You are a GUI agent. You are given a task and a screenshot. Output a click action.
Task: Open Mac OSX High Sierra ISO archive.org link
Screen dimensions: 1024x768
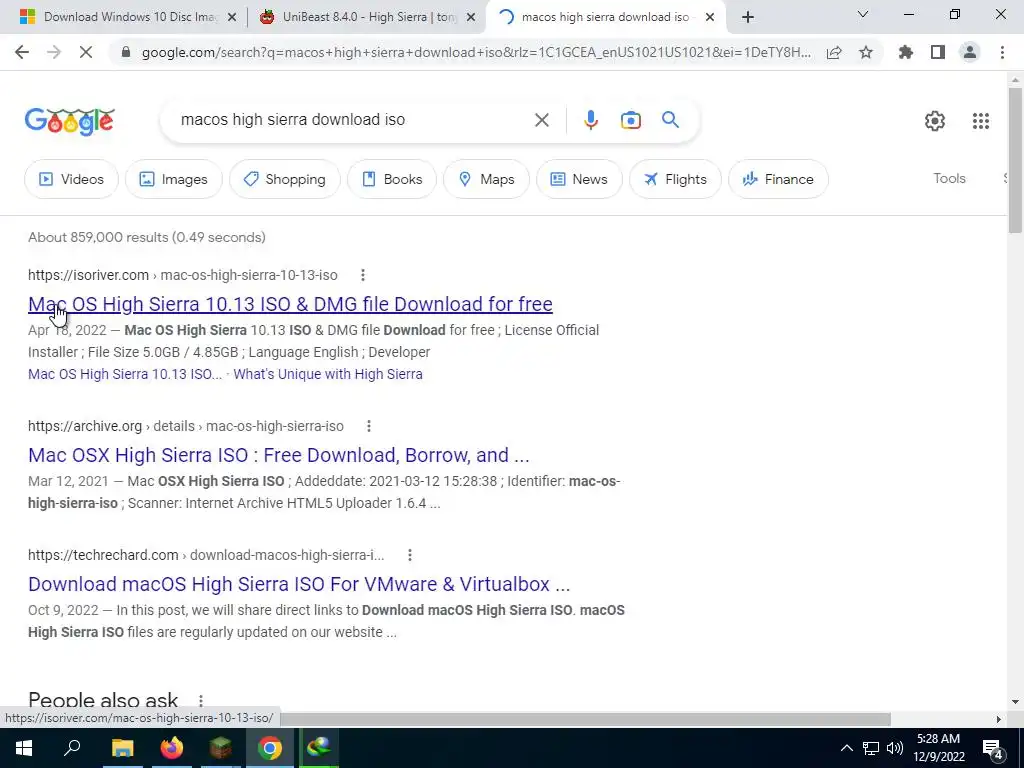click(x=278, y=455)
